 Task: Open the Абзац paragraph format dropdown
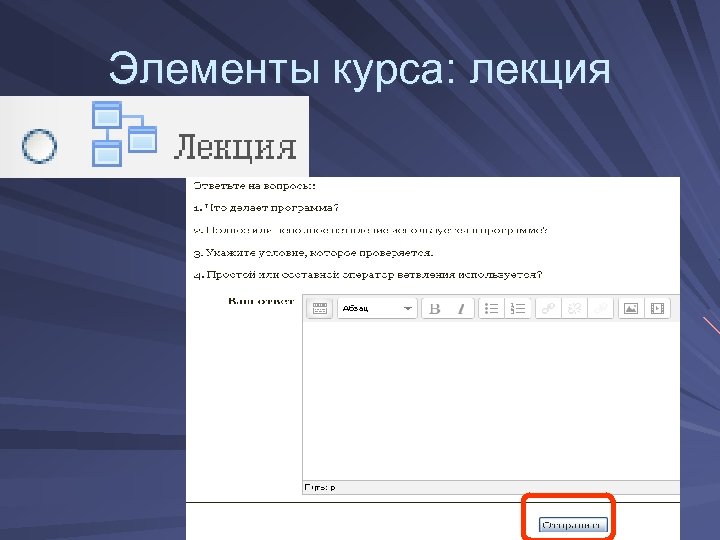click(x=377, y=308)
